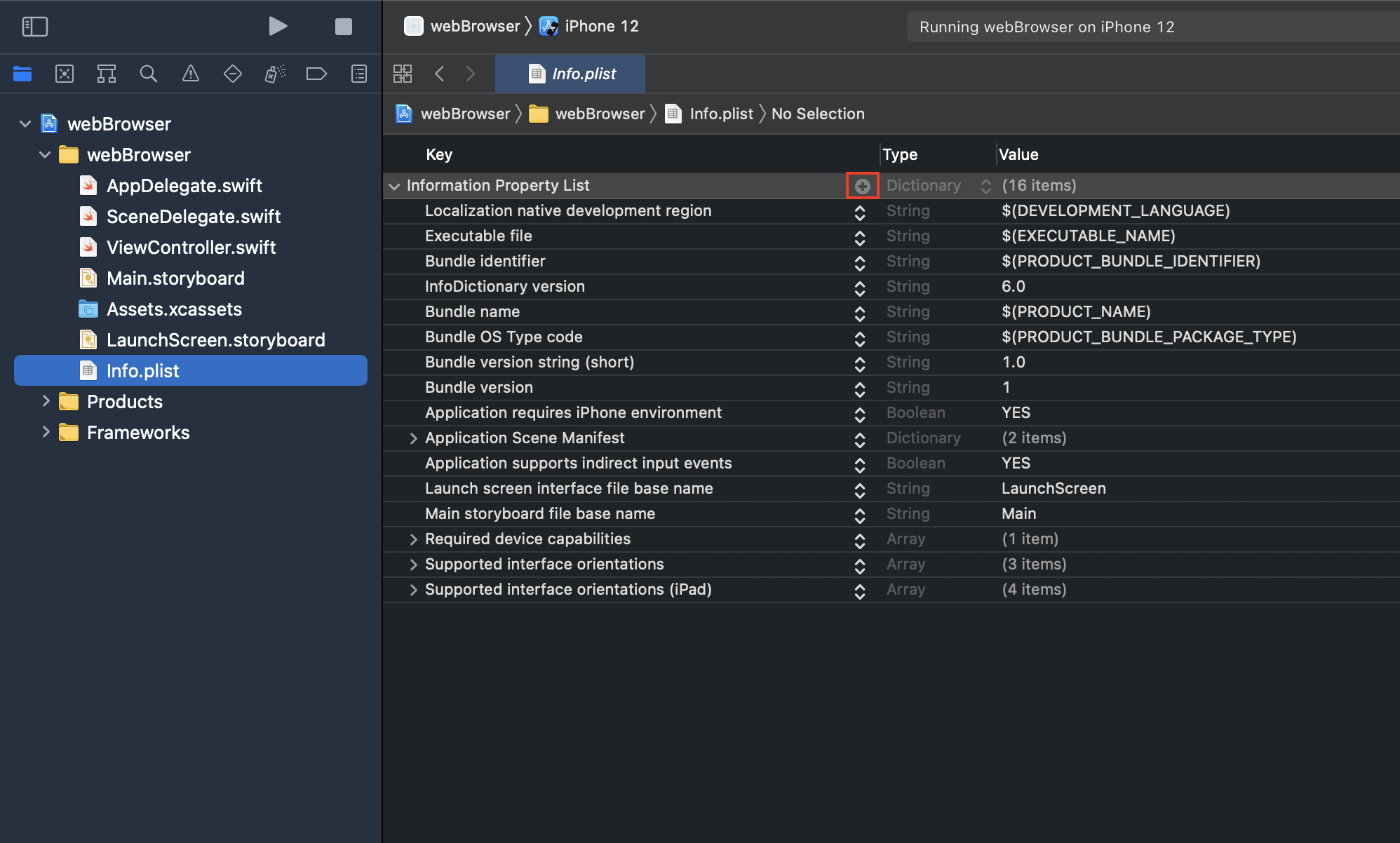Viewport: 1400px width, 843px height.
Task: Collapse the webBrowser folder group
Action: [x=45, y=155]
